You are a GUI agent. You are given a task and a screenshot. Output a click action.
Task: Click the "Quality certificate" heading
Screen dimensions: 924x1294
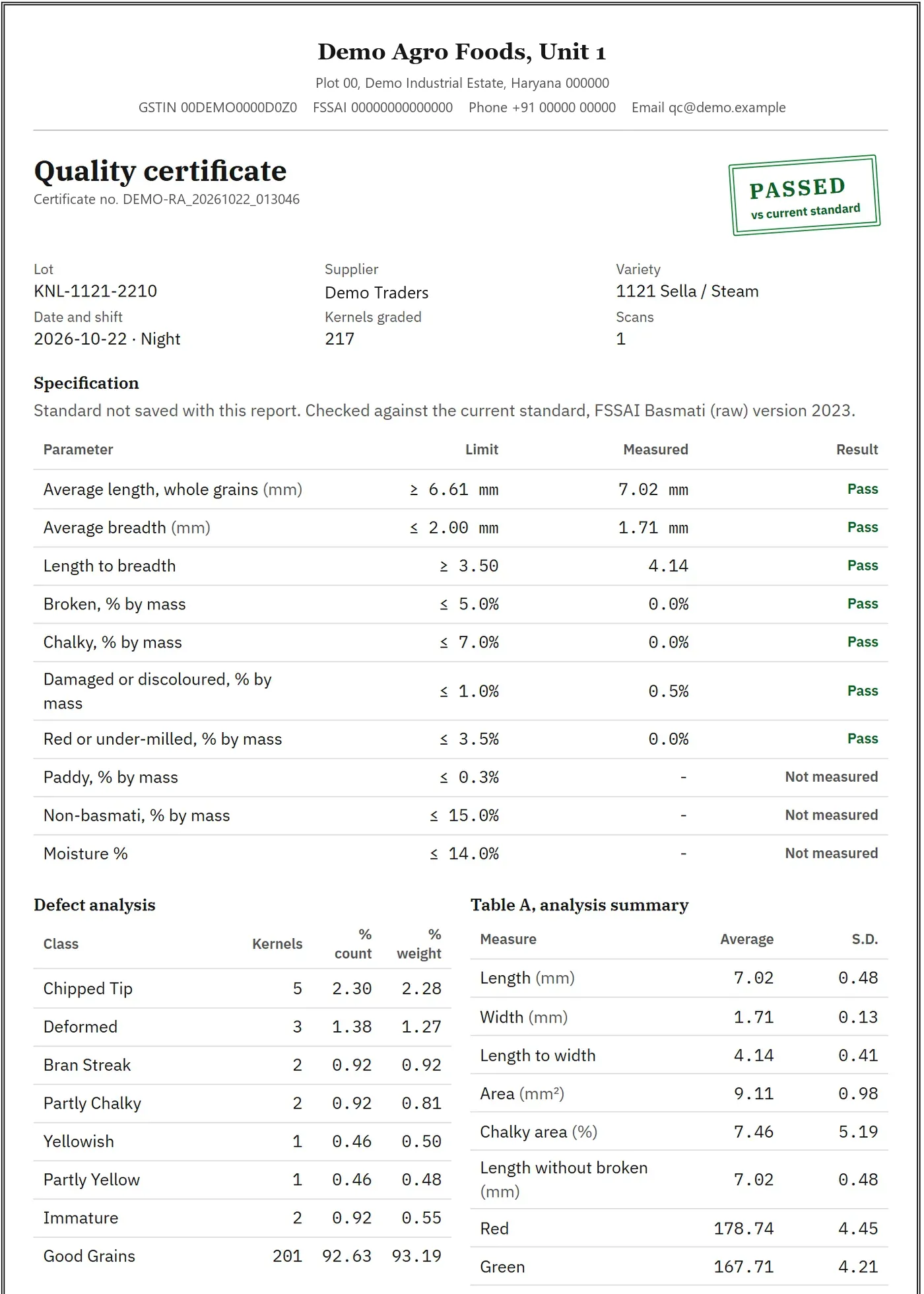click(160, 171)
